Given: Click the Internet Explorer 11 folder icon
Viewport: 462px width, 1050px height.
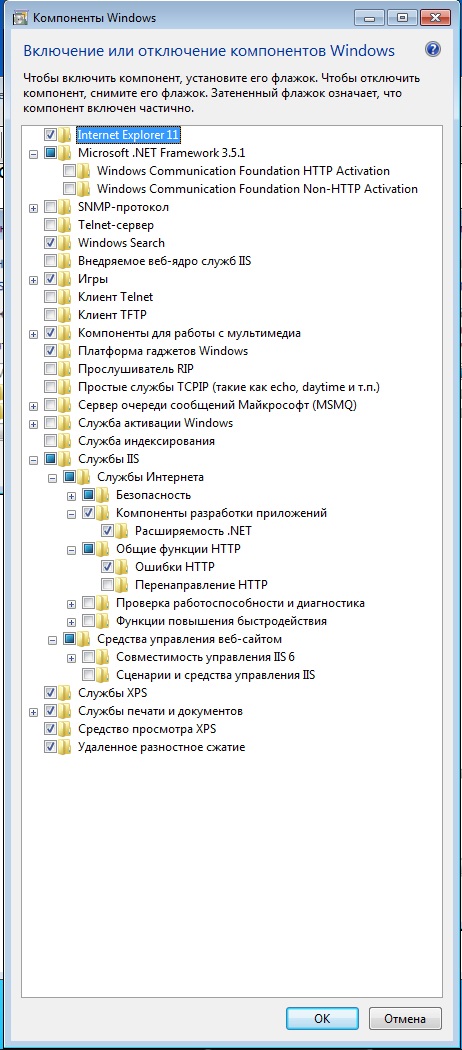Looking at the screenshot, I should [65, 135].
